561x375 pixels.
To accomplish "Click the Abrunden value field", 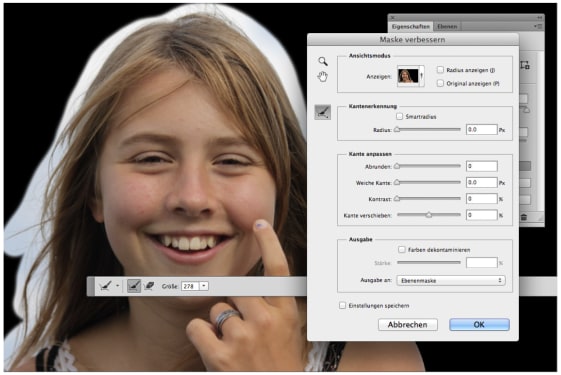I will point(482,166).
